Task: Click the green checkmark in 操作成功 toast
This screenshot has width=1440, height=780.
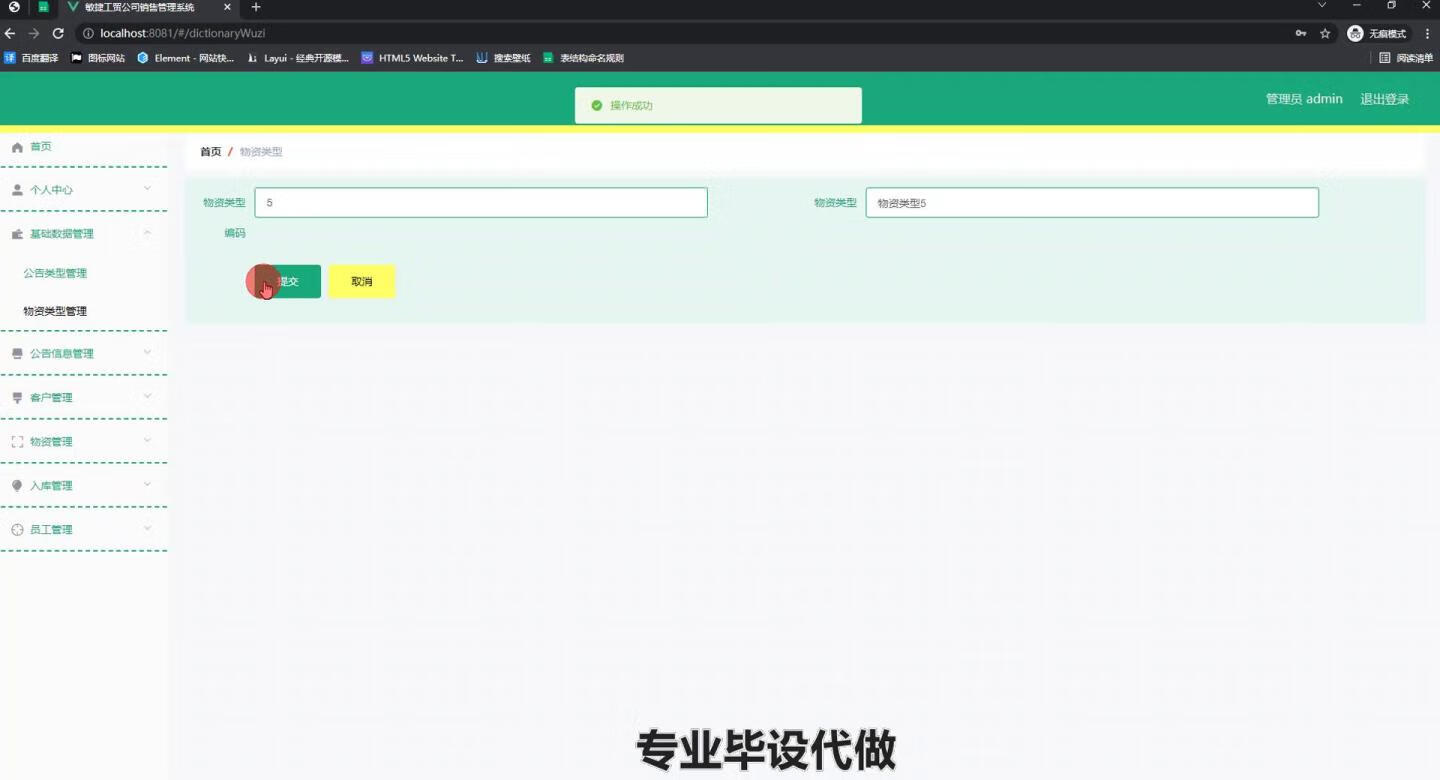Action: (x=597, y=104)
